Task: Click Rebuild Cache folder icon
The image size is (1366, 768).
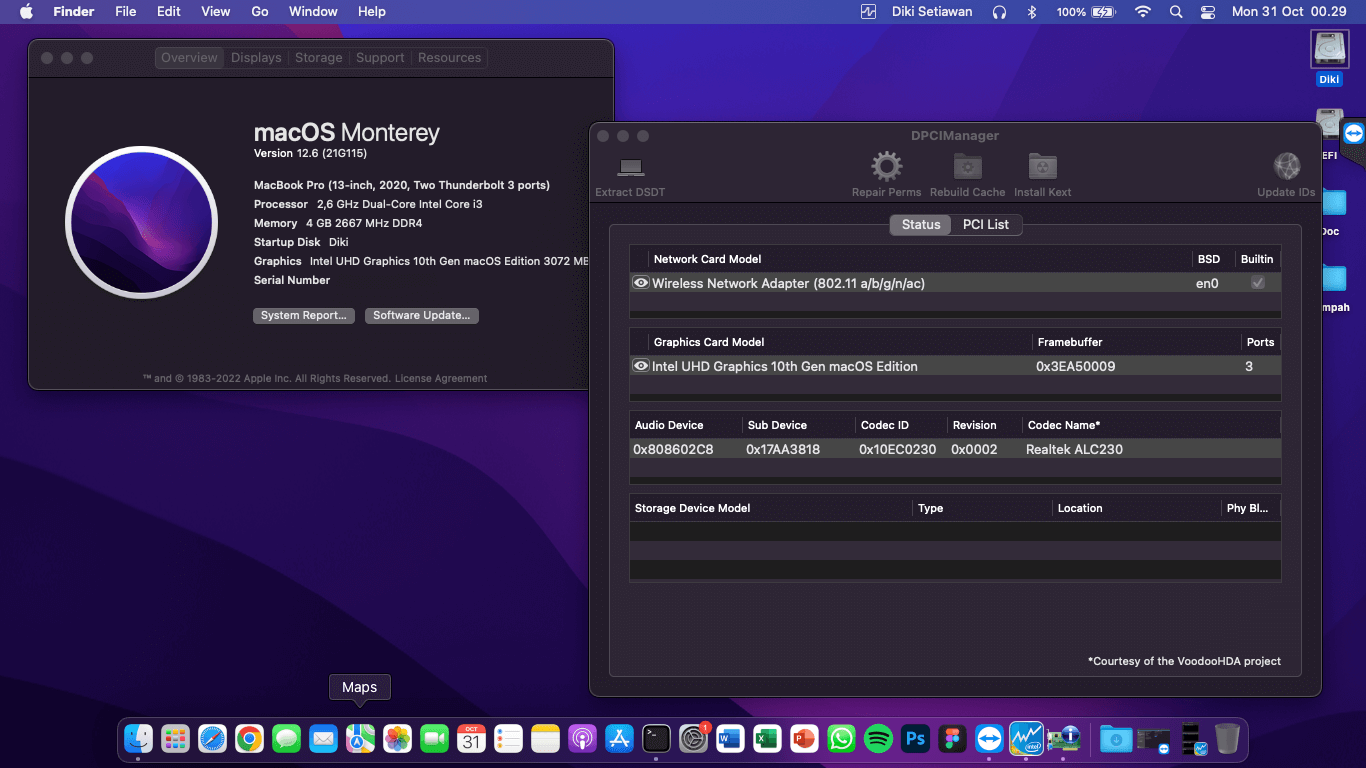Action: pos(967,166)
